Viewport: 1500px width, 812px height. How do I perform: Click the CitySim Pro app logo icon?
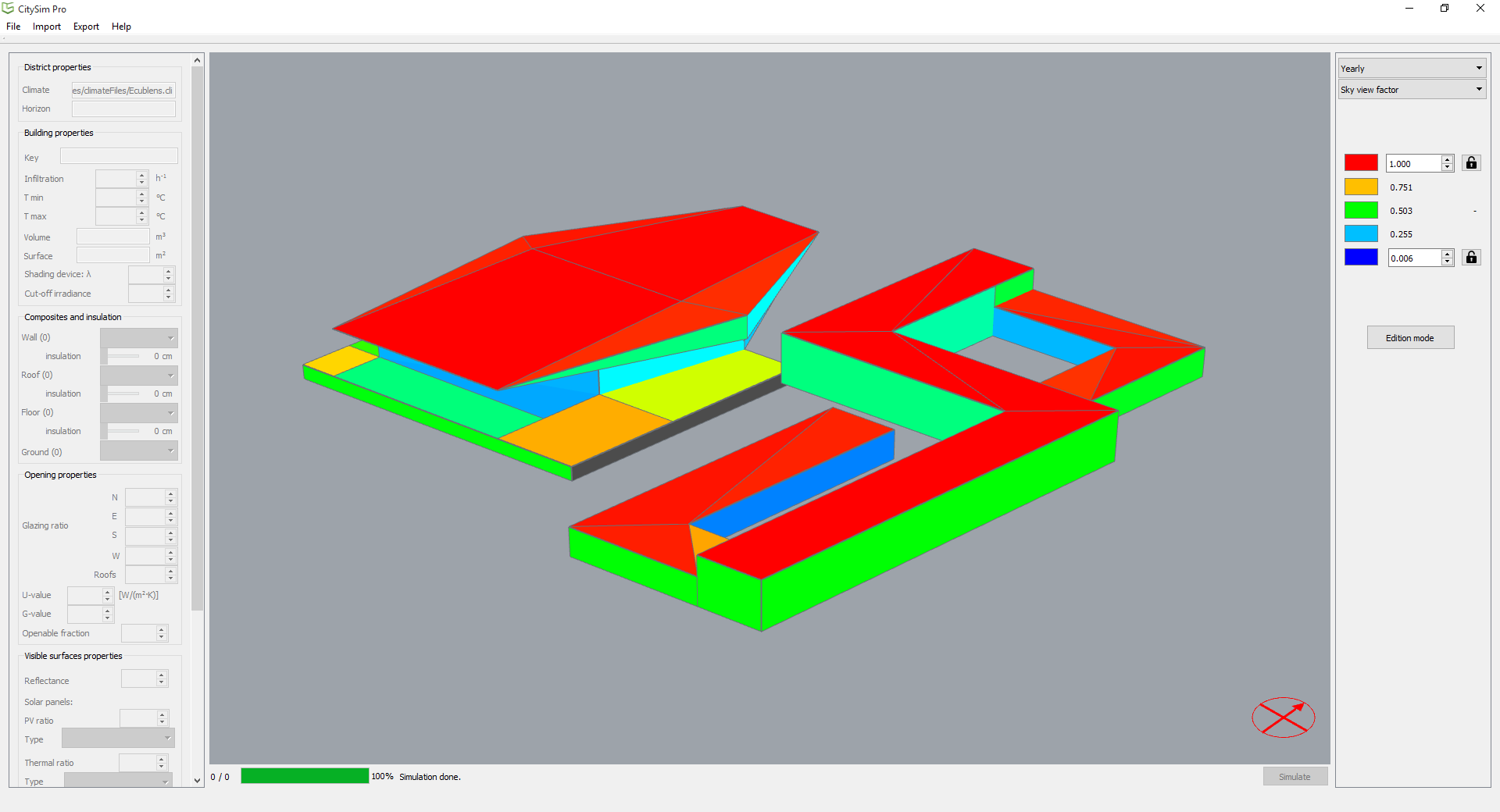(8, 9)
